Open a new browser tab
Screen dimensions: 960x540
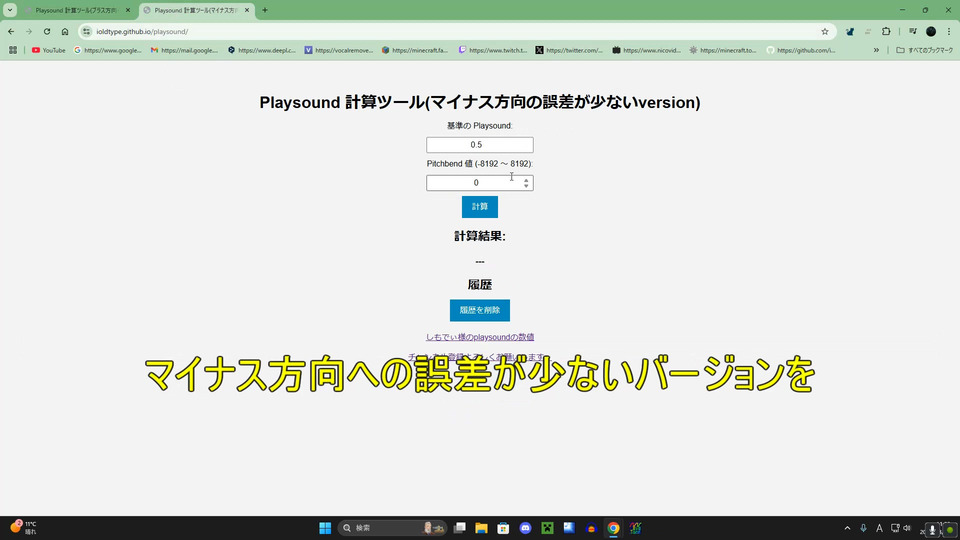[x=265, y=10]
